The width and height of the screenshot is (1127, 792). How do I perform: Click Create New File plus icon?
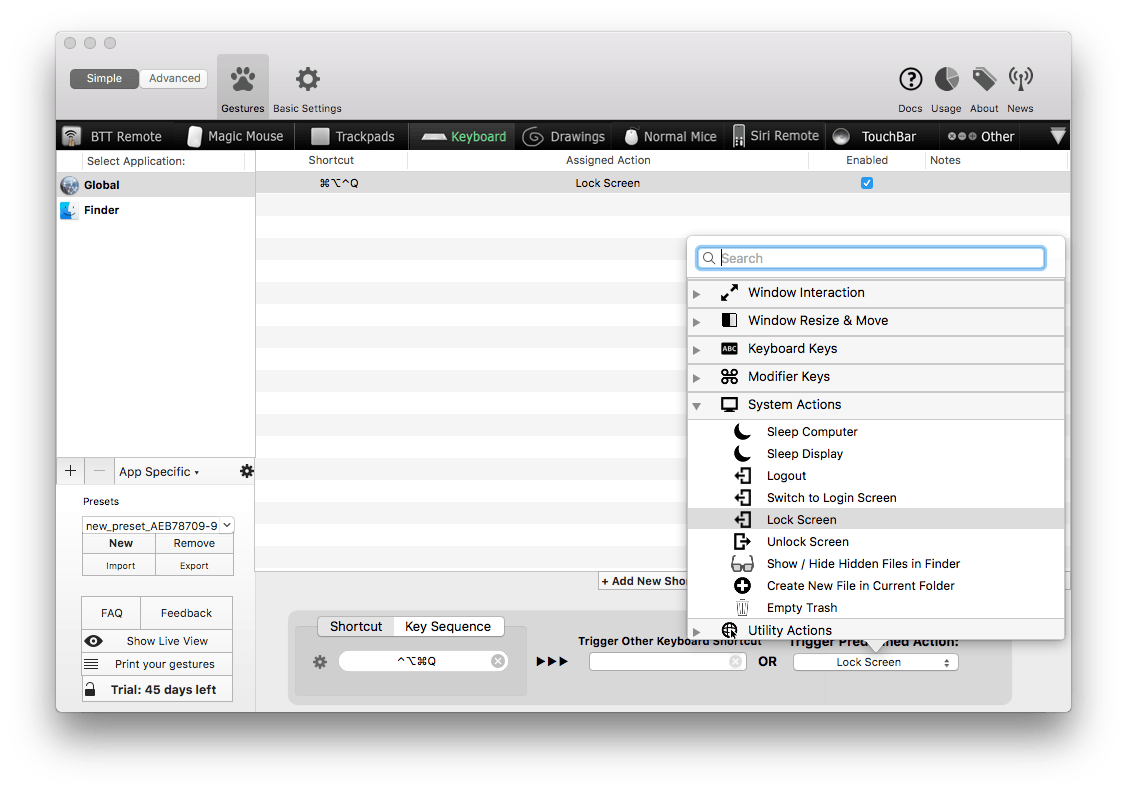point(742,586)
